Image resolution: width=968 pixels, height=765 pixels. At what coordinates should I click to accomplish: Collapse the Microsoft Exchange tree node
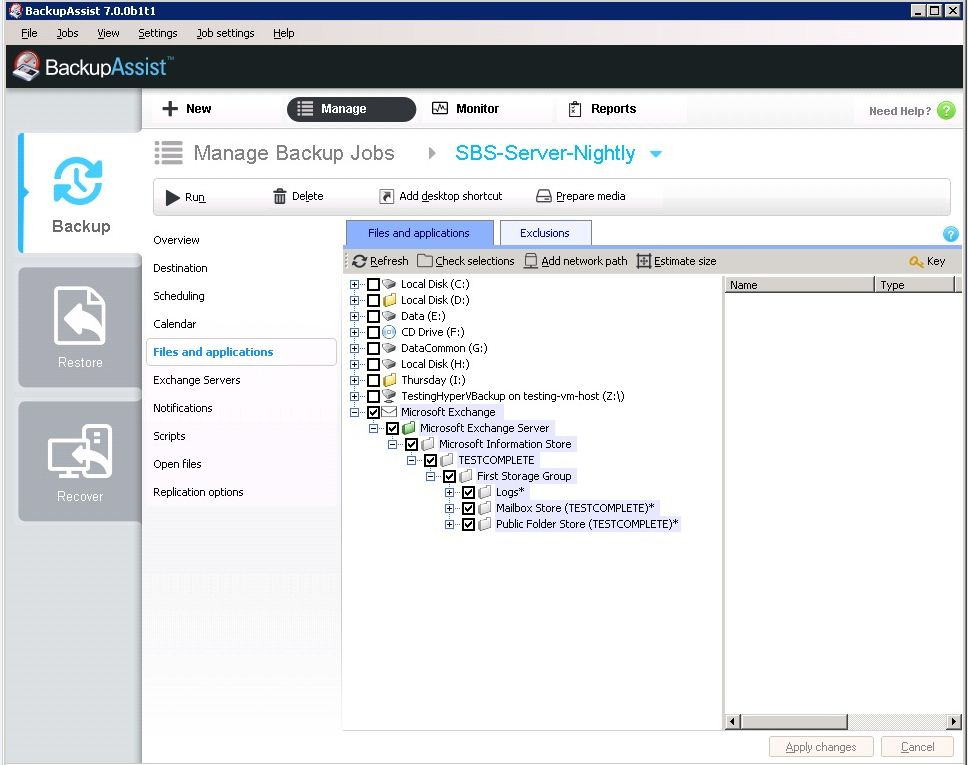pos(354,412)
